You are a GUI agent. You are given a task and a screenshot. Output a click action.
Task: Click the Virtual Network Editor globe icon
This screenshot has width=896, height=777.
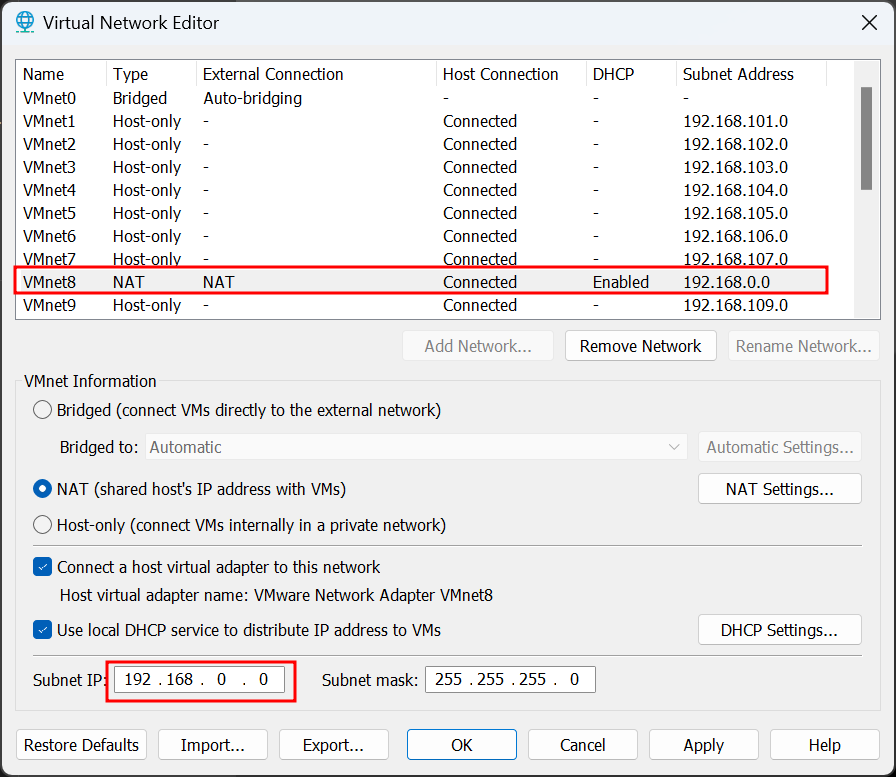tap(25, 22)
